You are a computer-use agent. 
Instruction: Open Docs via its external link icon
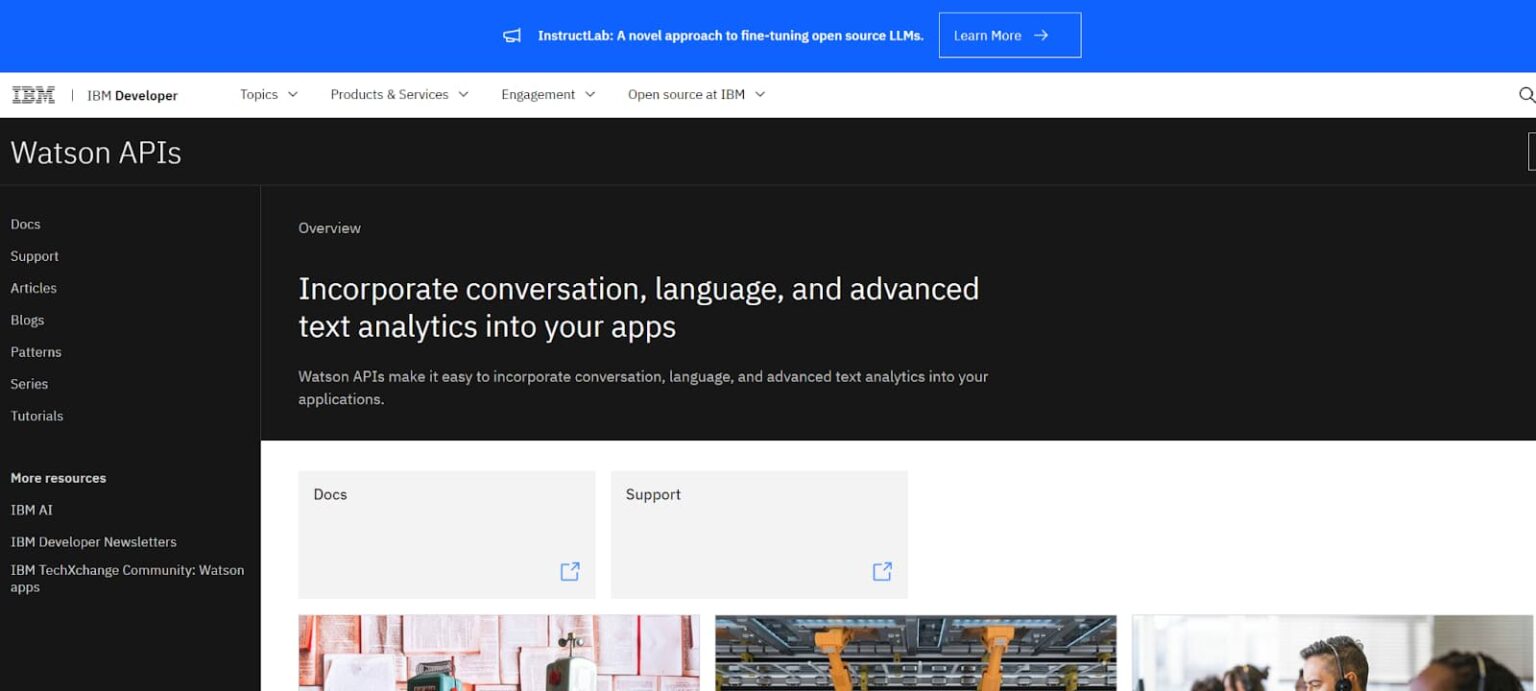point(570,571)
